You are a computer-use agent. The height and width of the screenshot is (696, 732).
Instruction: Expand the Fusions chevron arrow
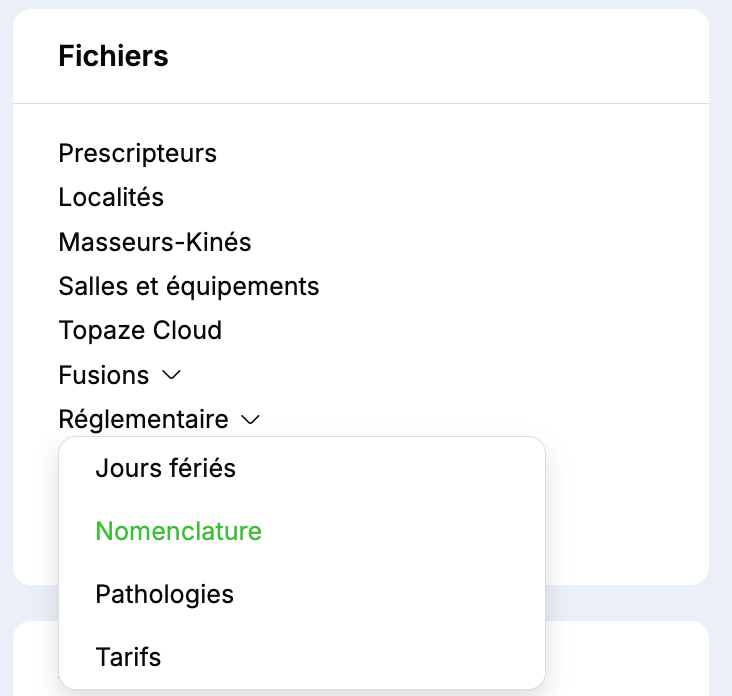pos(171,375)
